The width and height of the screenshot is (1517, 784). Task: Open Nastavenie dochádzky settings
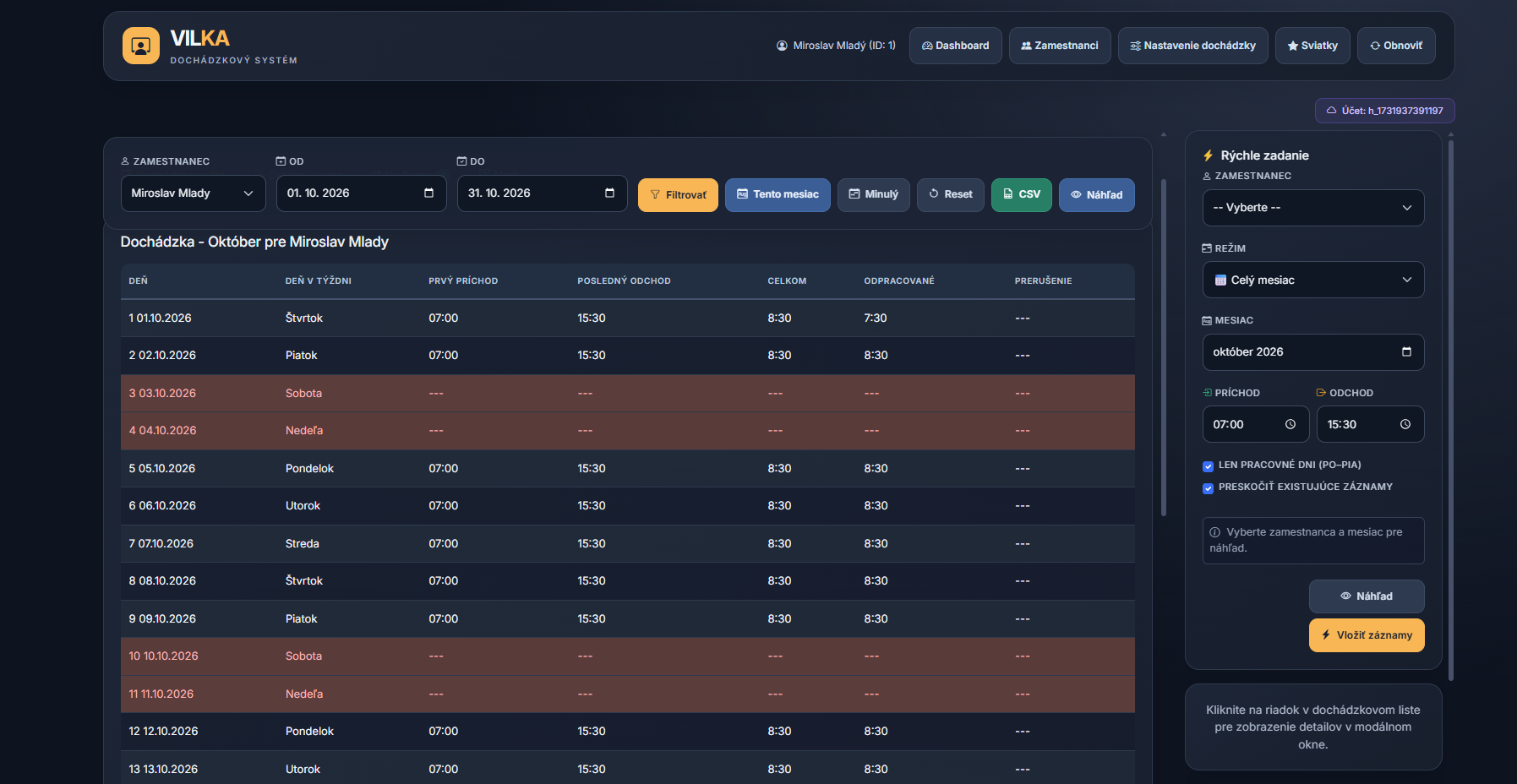coord(1192,46)
